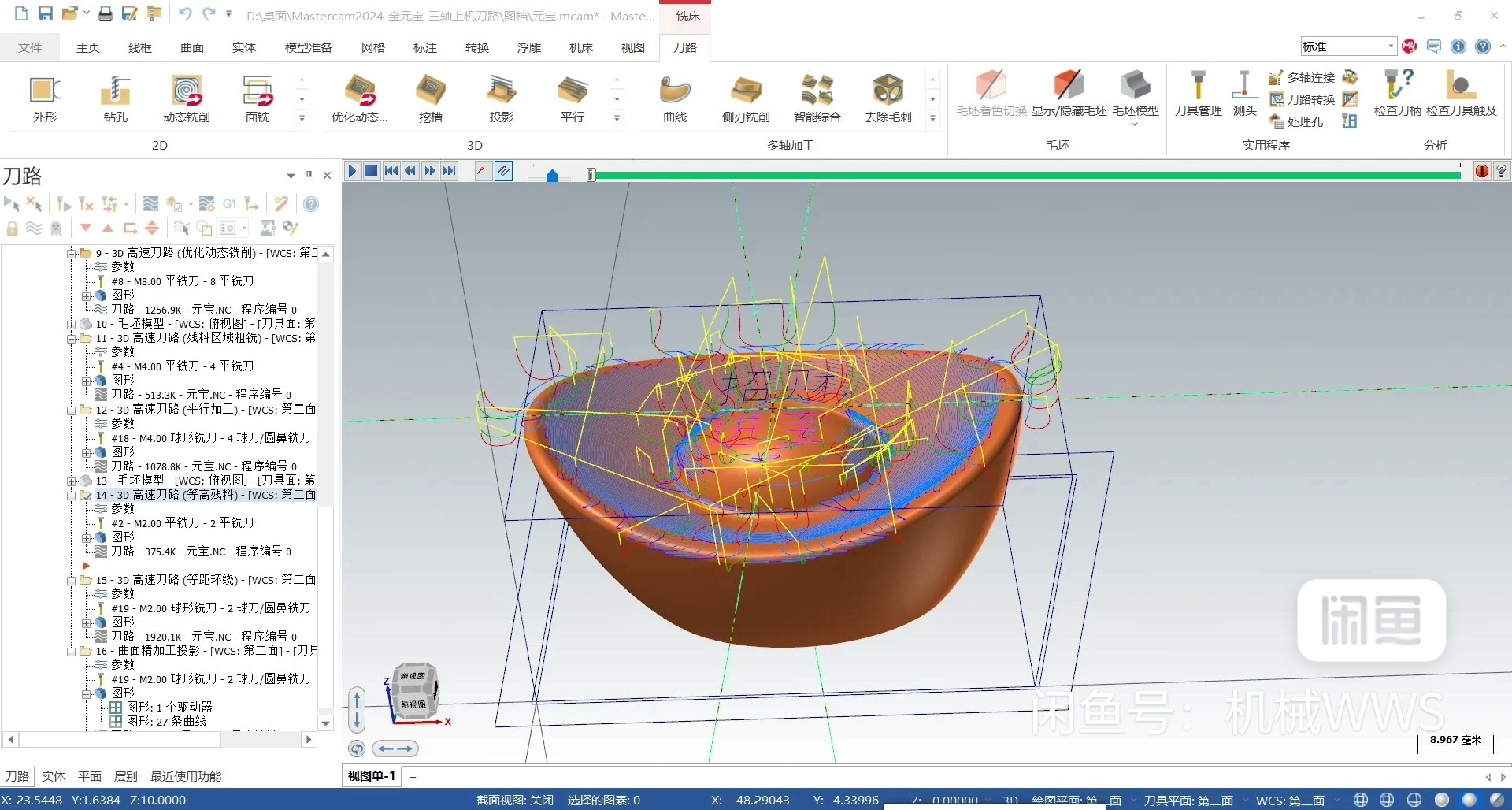Click 毛坯着色切换 to toggle stock shading
The width and height of the screenshot is (1512, 810).
click(x=991, y=88)
